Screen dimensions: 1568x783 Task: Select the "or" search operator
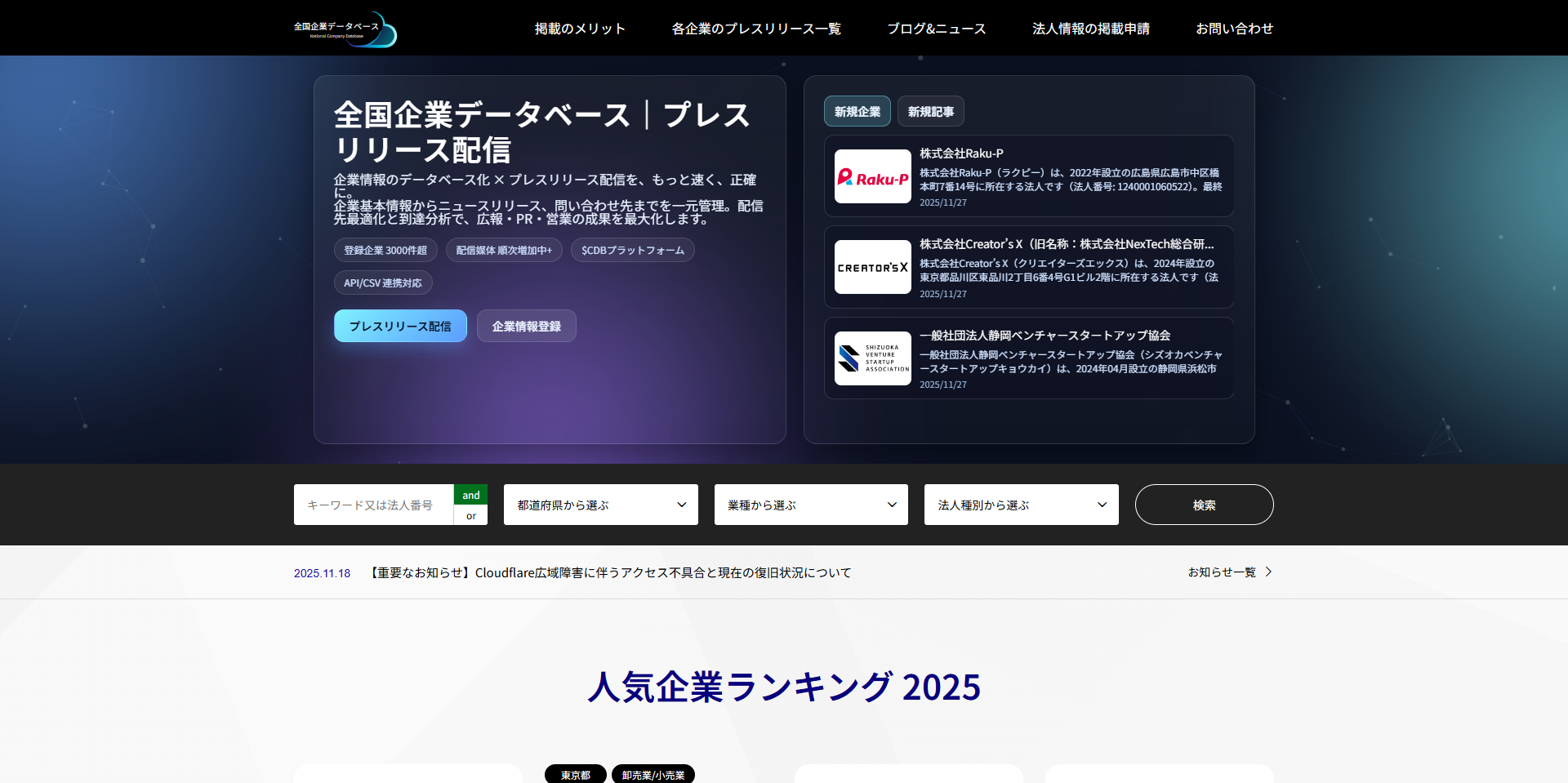(x=470, y=515)
